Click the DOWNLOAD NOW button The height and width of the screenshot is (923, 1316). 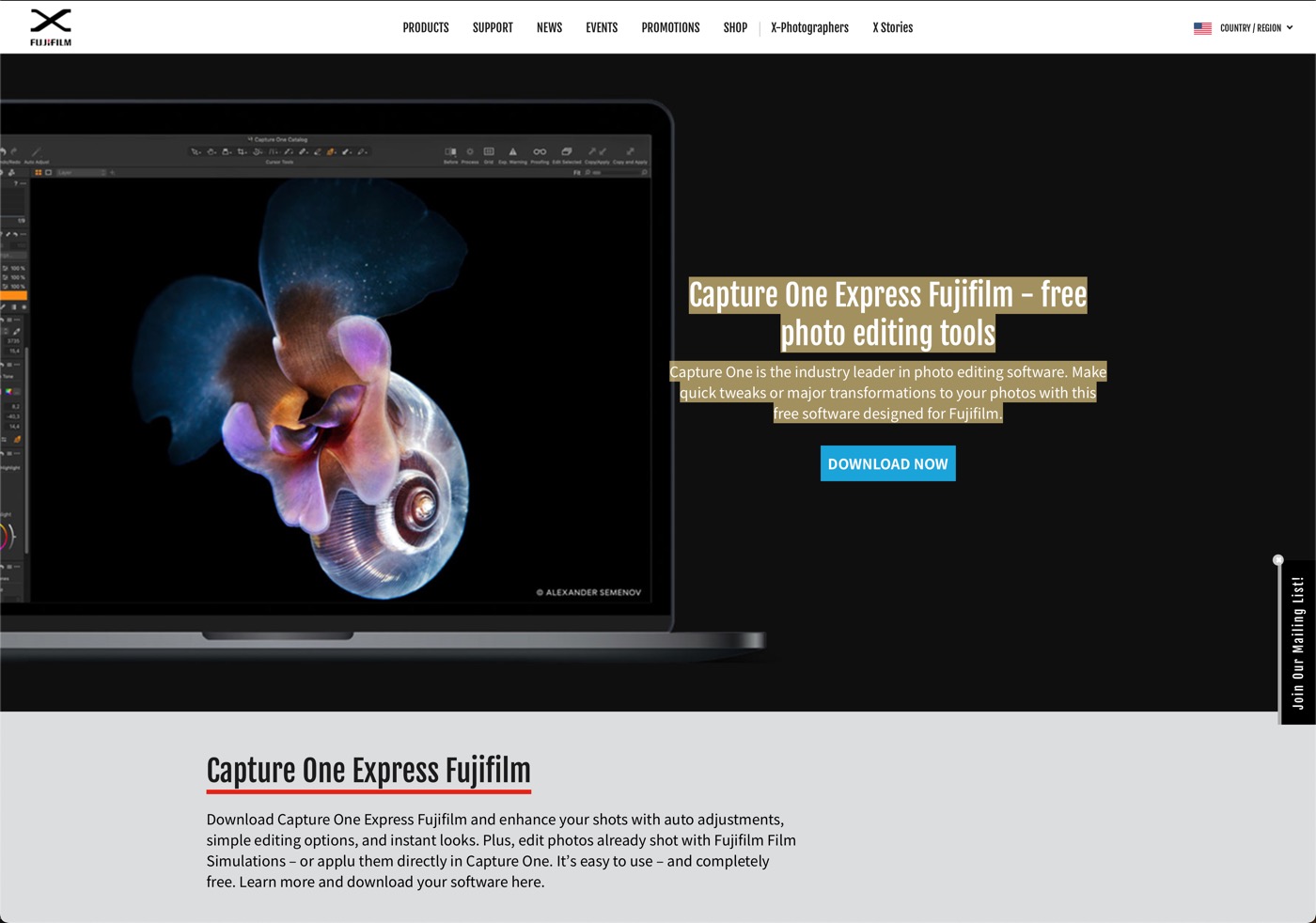[887, 463]
